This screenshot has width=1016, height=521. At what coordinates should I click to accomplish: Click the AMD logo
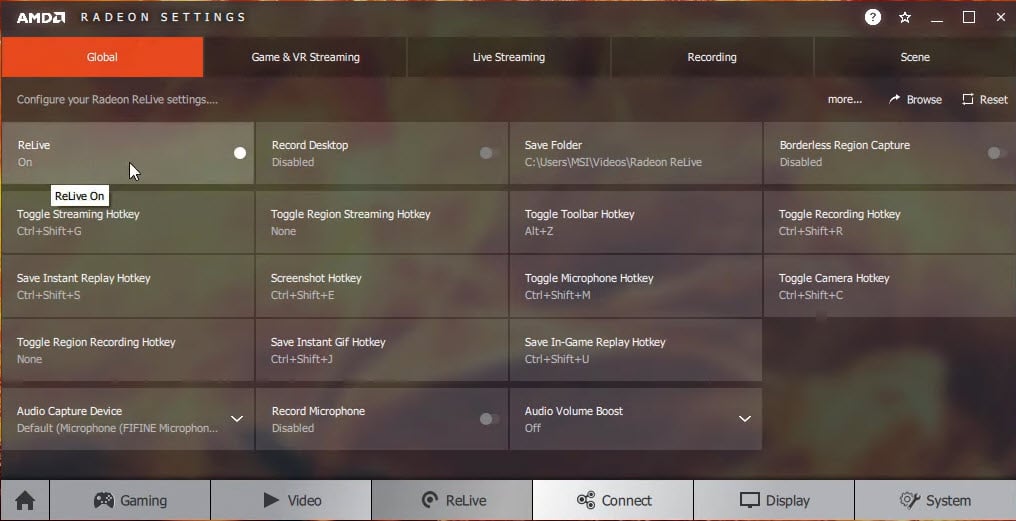point(41,17)
